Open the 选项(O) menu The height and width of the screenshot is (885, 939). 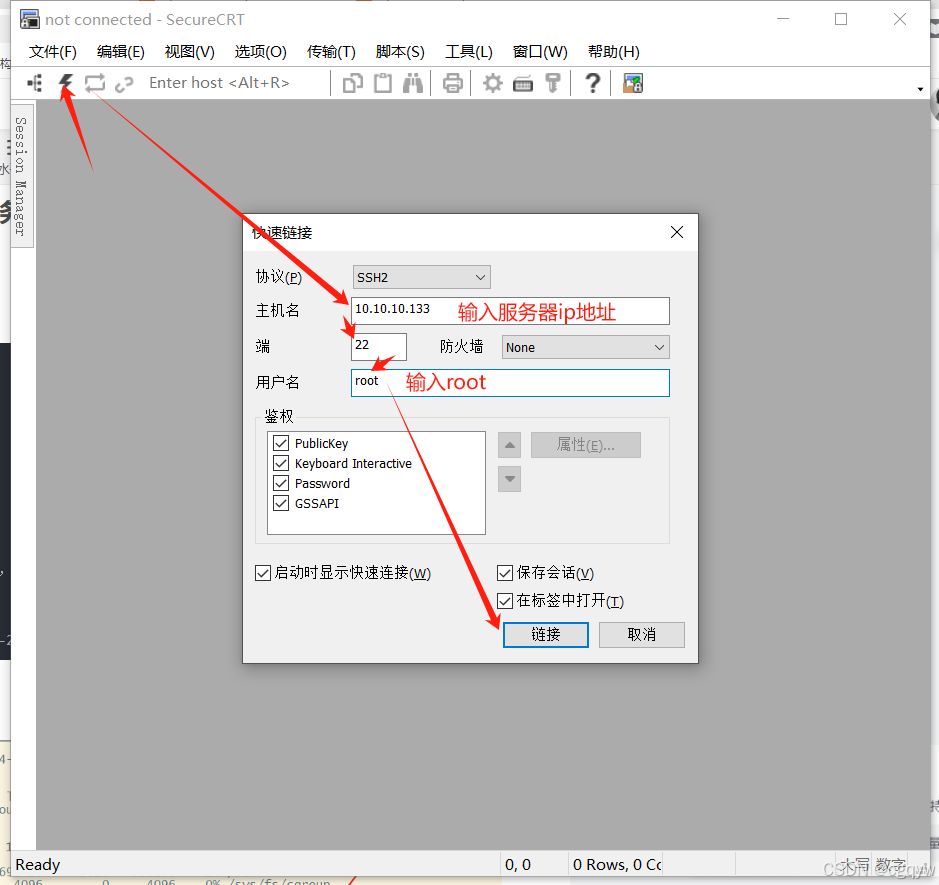[x=261, y=52]
